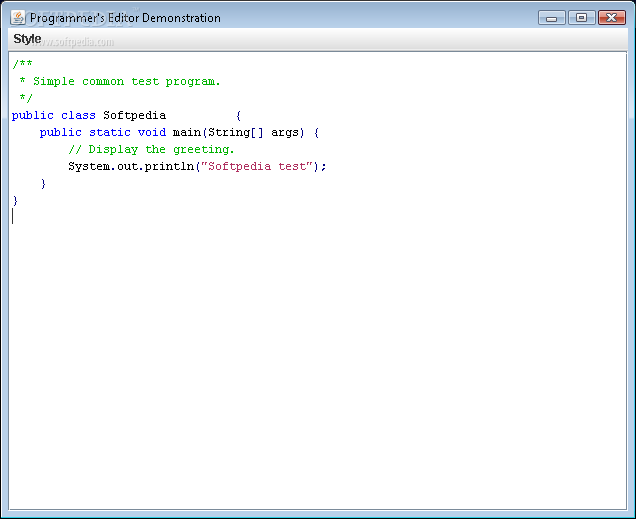636x519 pixels.
Task: Maximize the Programmer's Editor window
Action: pyautogui.click(x=581, y=17)
